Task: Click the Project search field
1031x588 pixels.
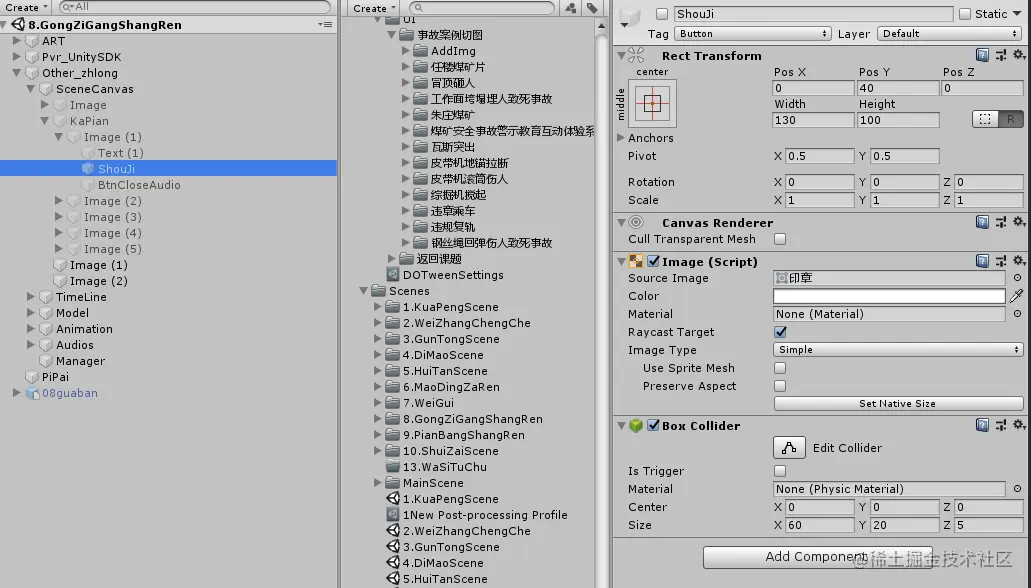Action: click(482, 8)
